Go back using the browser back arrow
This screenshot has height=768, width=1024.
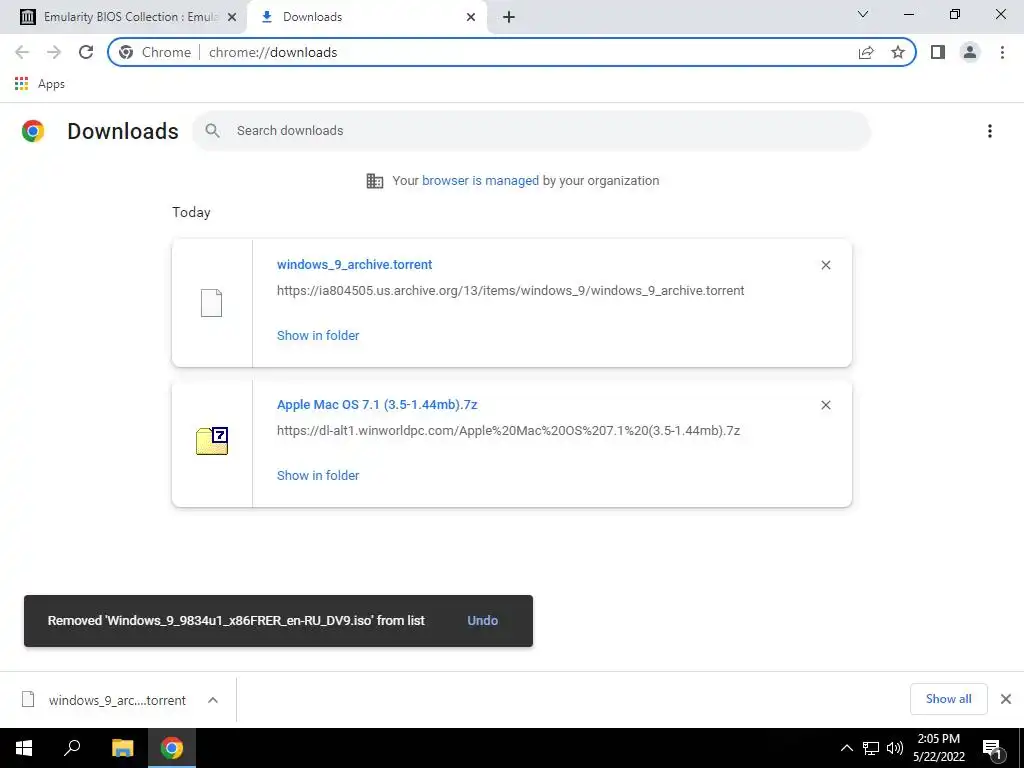click(22, 52)
